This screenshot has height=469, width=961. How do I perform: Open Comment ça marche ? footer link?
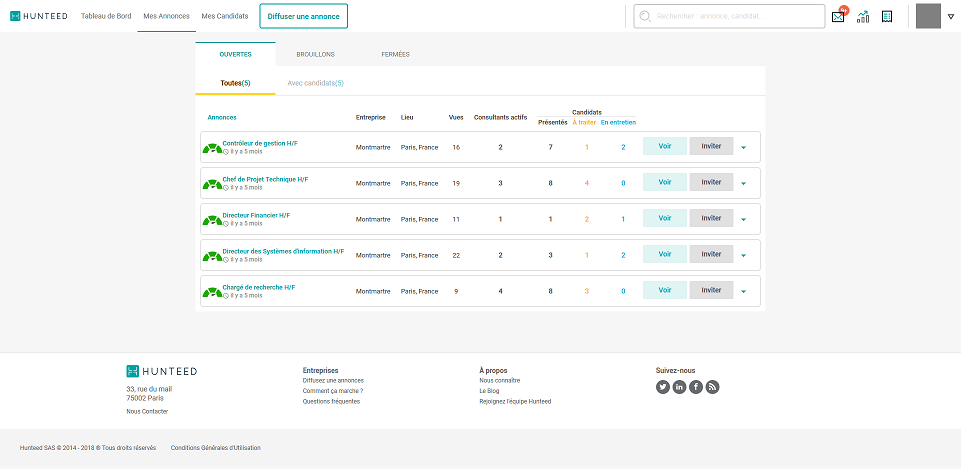click(x=333, y=391)
